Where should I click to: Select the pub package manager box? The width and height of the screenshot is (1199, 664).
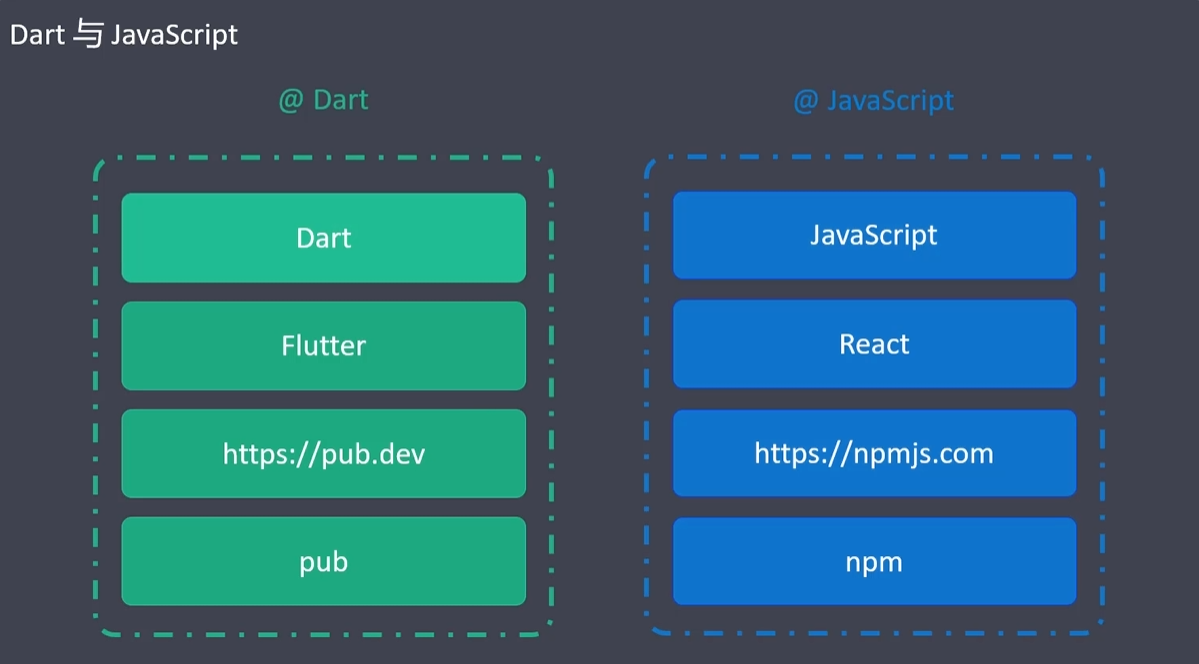coord(323,561)
